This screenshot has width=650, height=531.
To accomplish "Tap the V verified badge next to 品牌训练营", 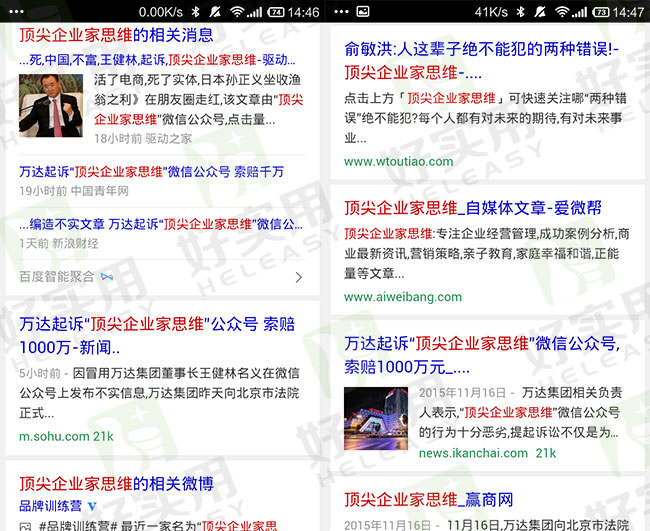I will click(92, 506).
